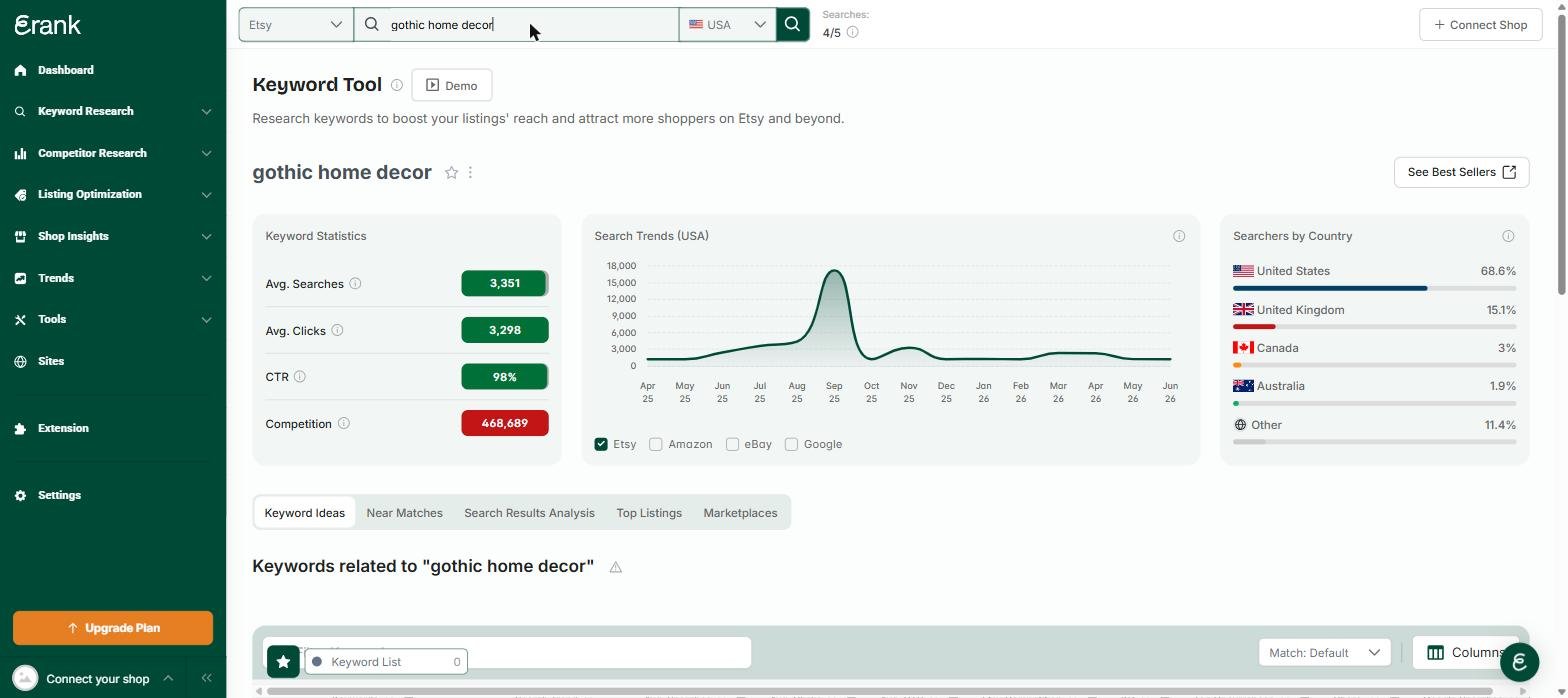This screenshot has width=1568, height=698.
Task: Click green star Keyword List button
Action: point(283,661)
